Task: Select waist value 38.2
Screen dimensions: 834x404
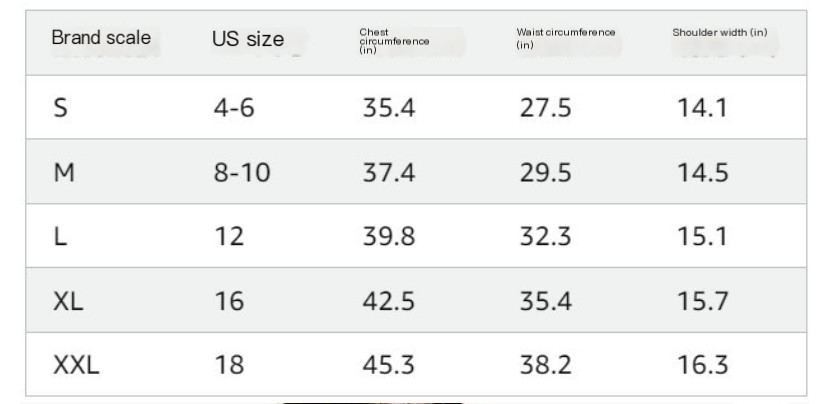Action: tap(545, 365)
